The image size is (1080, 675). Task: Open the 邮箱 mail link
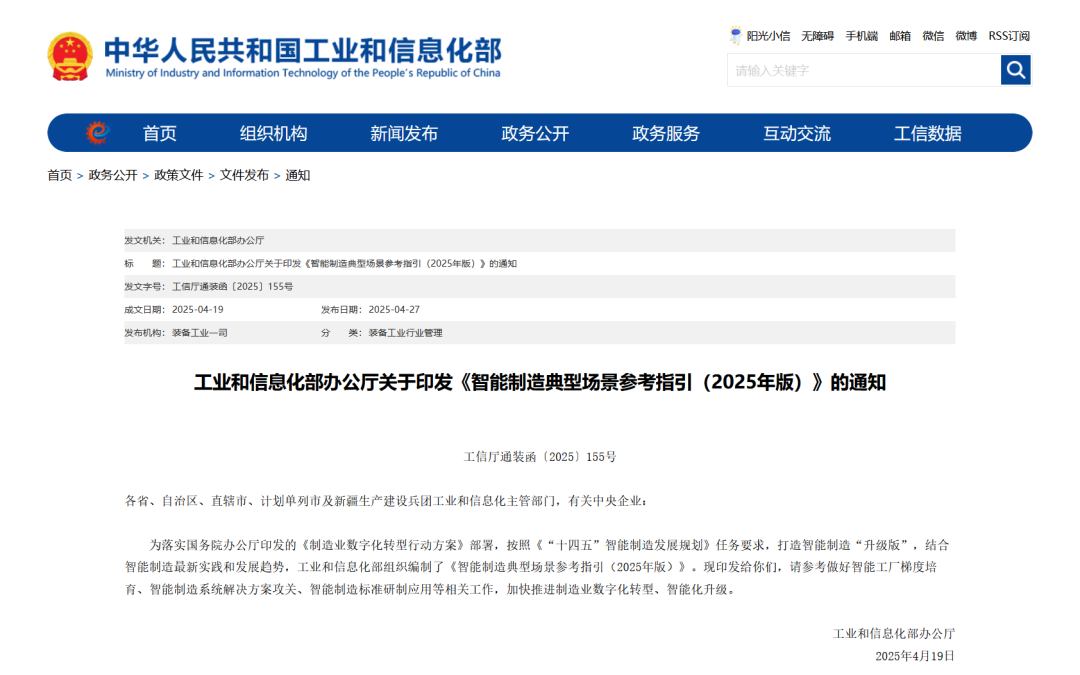tap(899, 35)
